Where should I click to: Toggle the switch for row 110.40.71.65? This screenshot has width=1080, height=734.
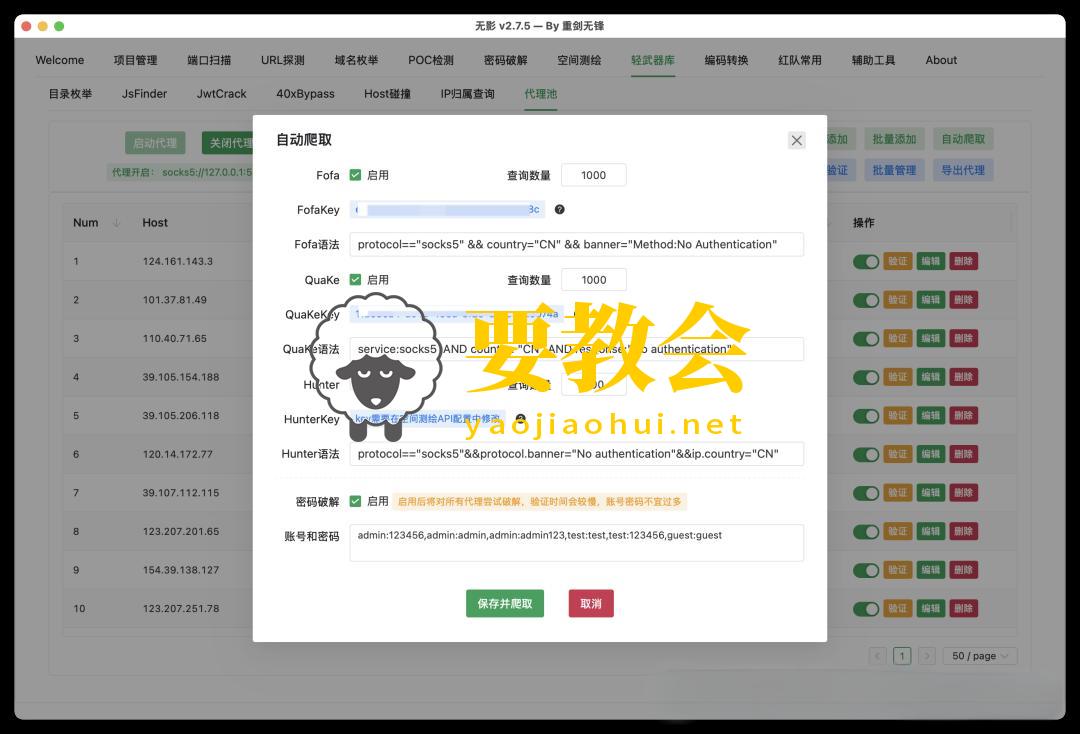pyautogui.click(x=866, y=339)
